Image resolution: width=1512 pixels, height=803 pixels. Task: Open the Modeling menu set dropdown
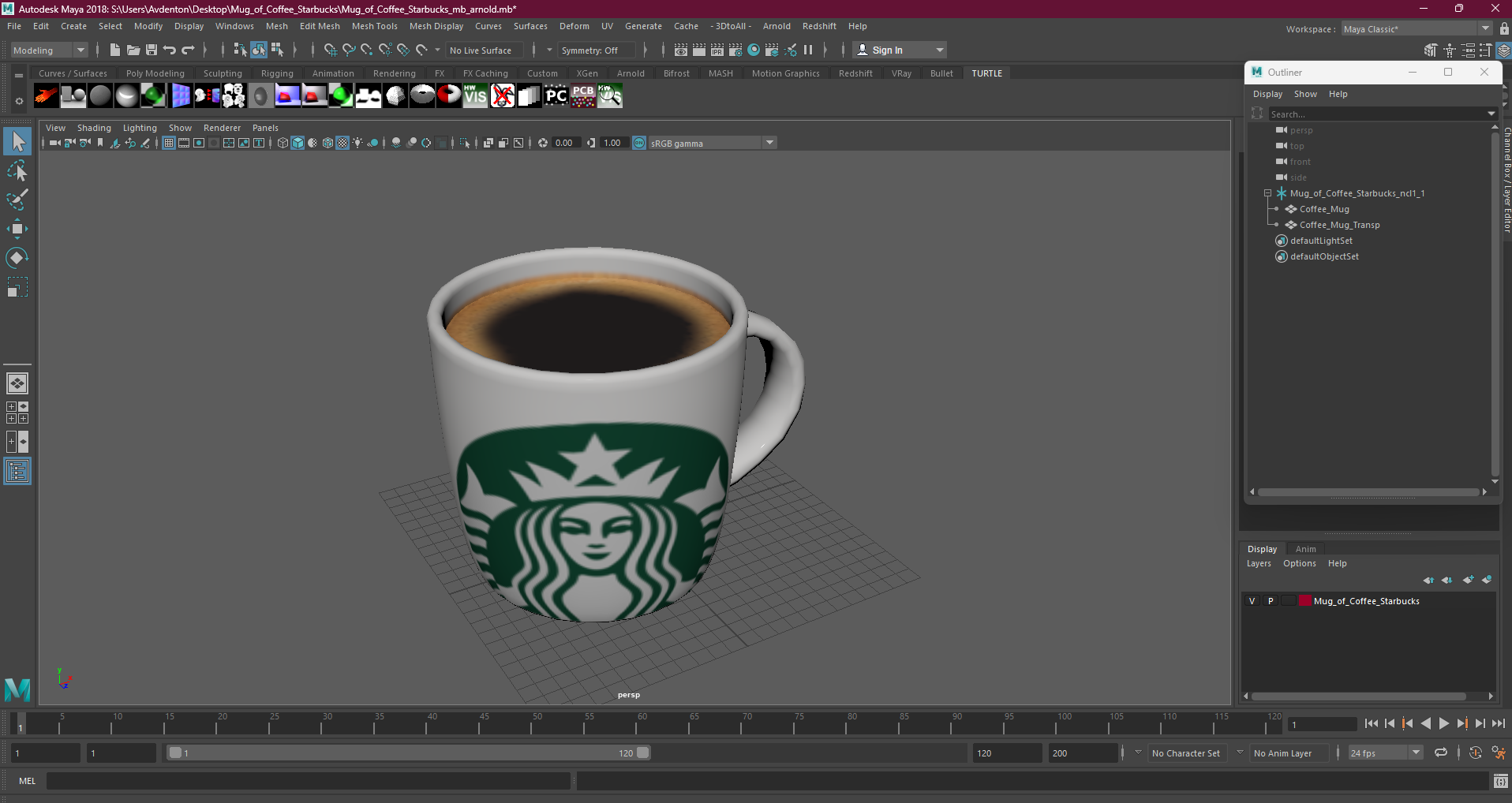[x=49, y=50]
